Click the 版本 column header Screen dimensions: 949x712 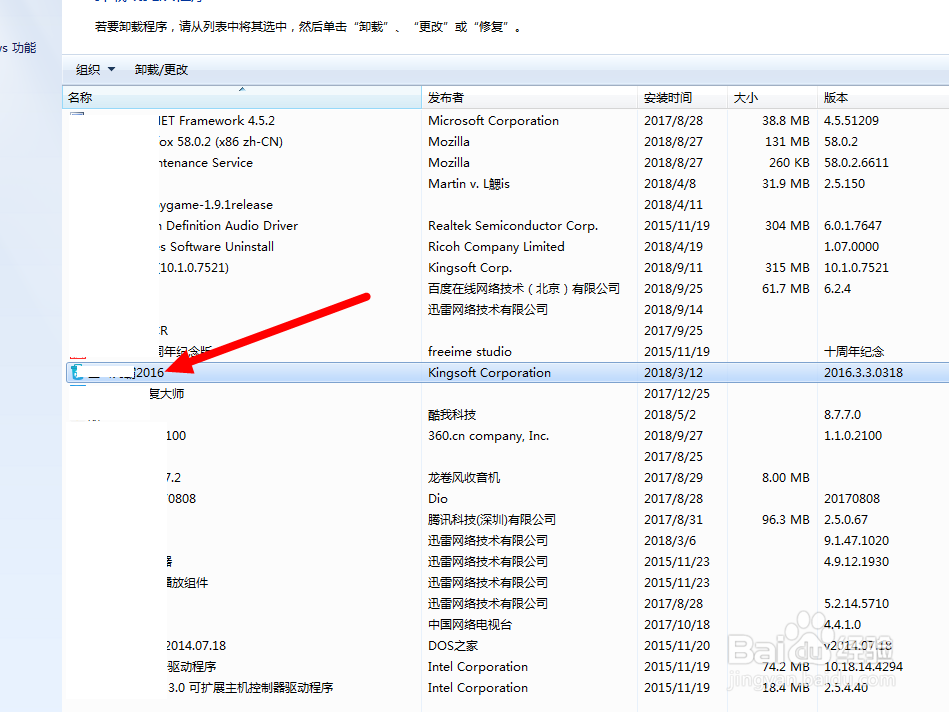(x=883, y=97)
